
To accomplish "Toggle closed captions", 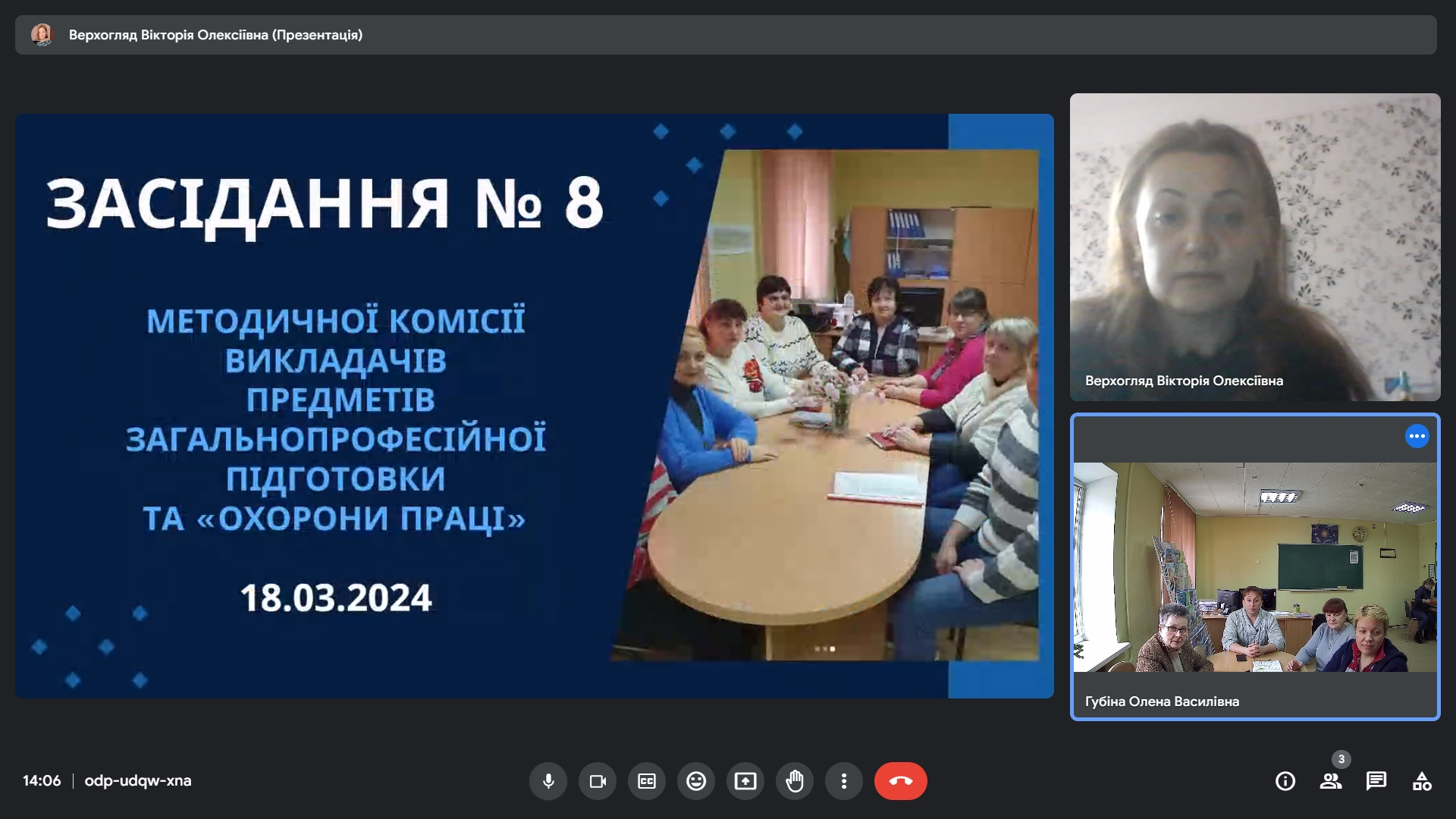I will click(x=647, y=781).
